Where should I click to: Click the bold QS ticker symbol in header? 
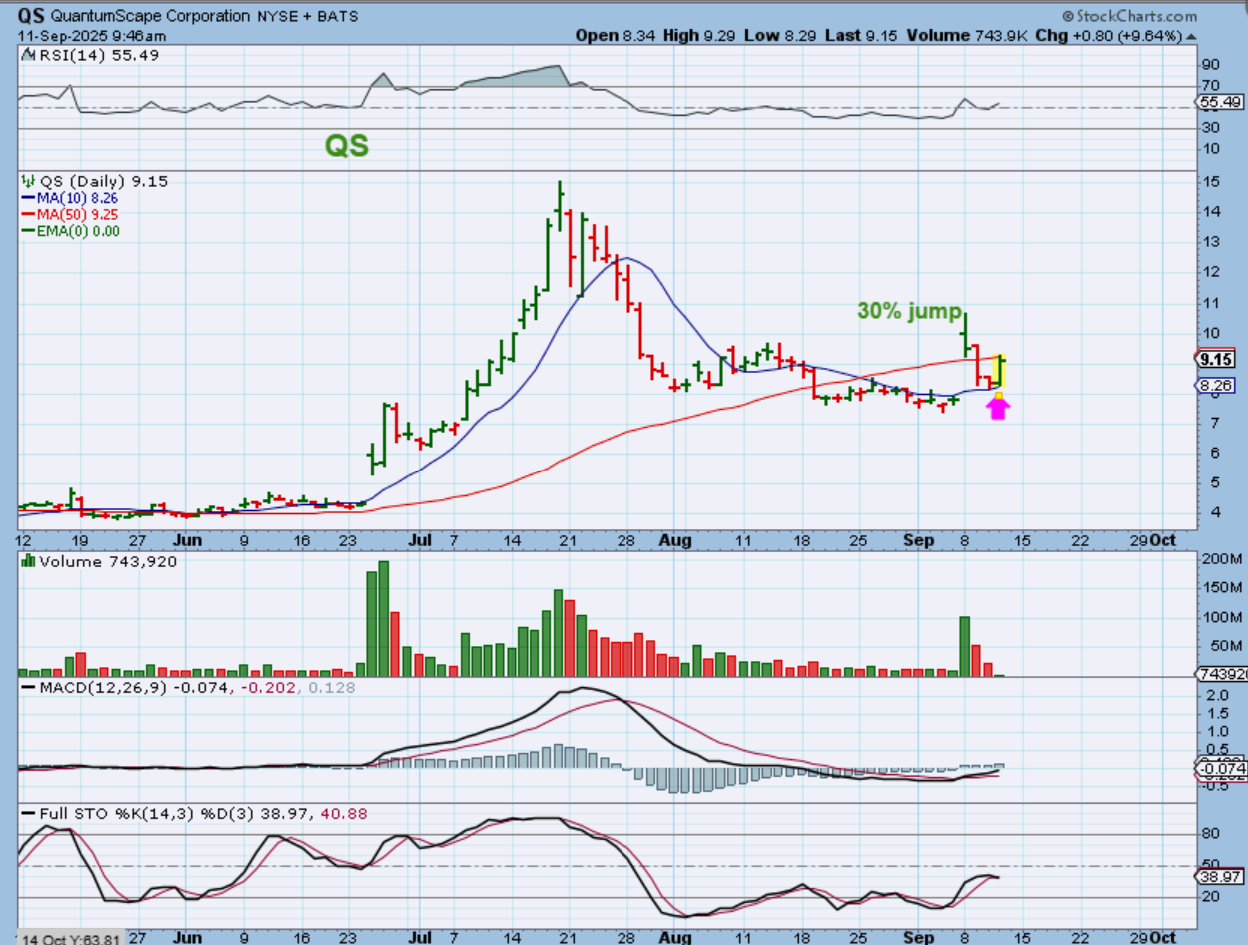coord(31,16)
